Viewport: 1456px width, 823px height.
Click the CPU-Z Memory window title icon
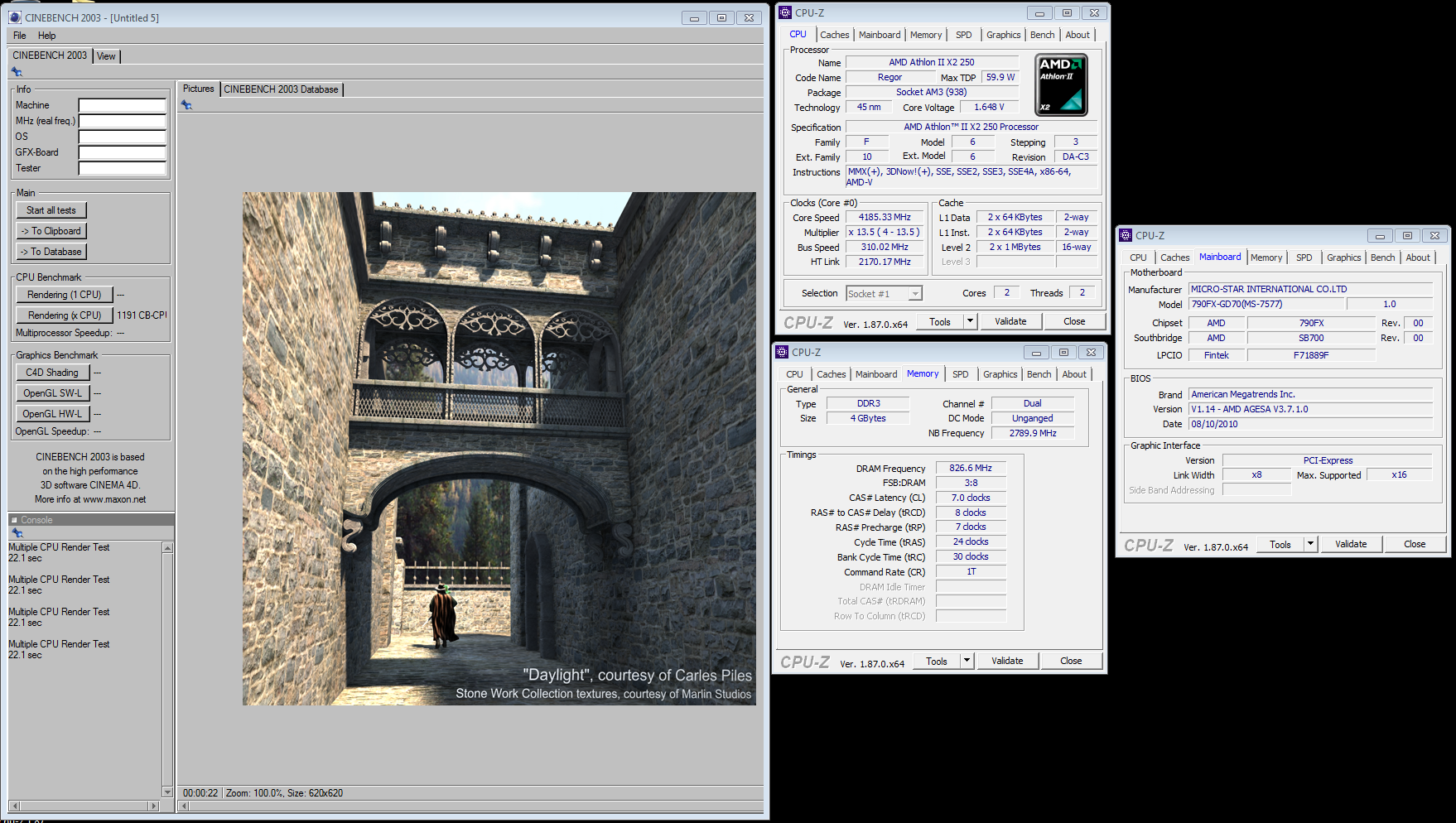click(782, 352)
